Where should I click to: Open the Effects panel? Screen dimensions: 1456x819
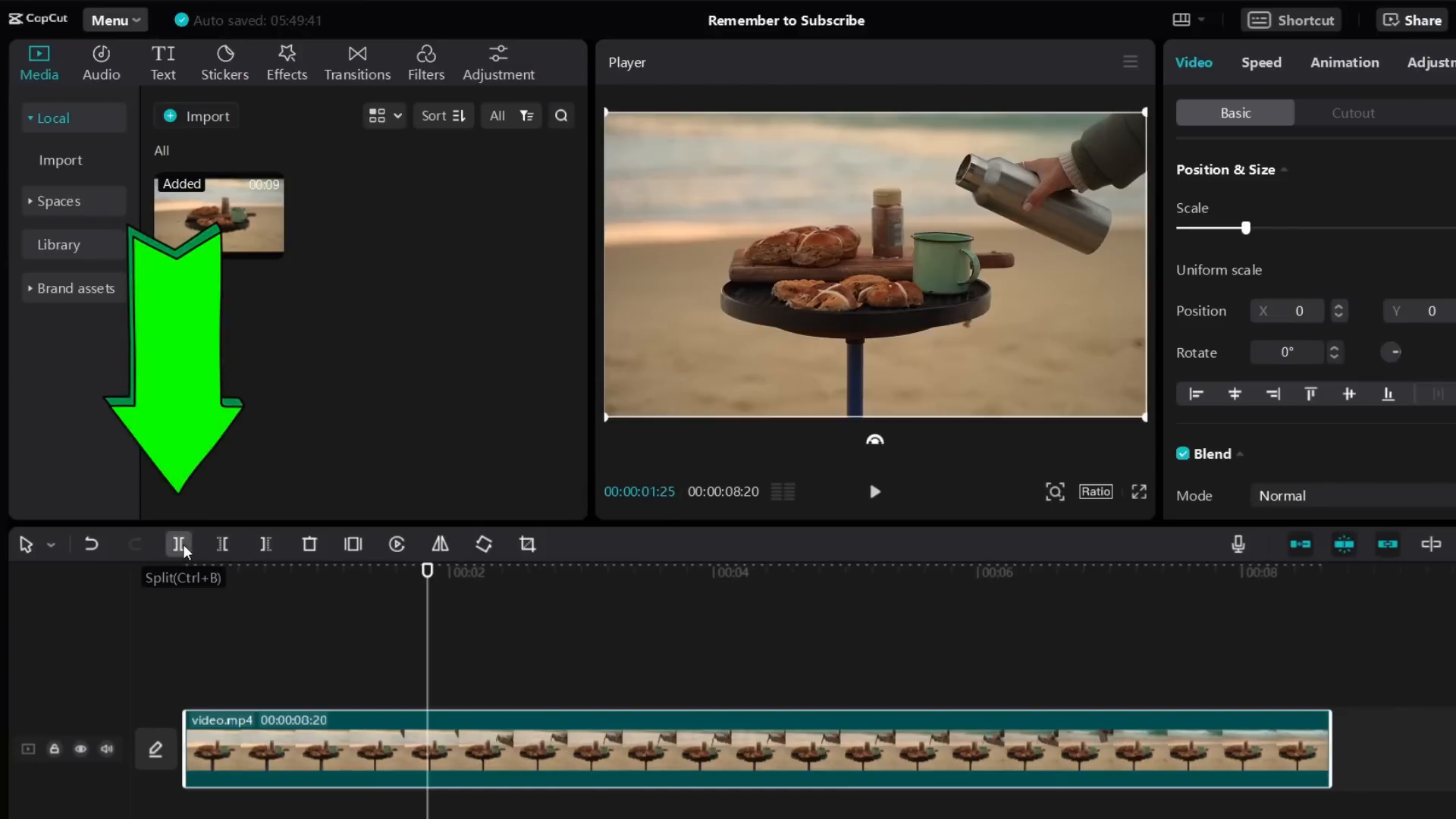pos(287,63)
